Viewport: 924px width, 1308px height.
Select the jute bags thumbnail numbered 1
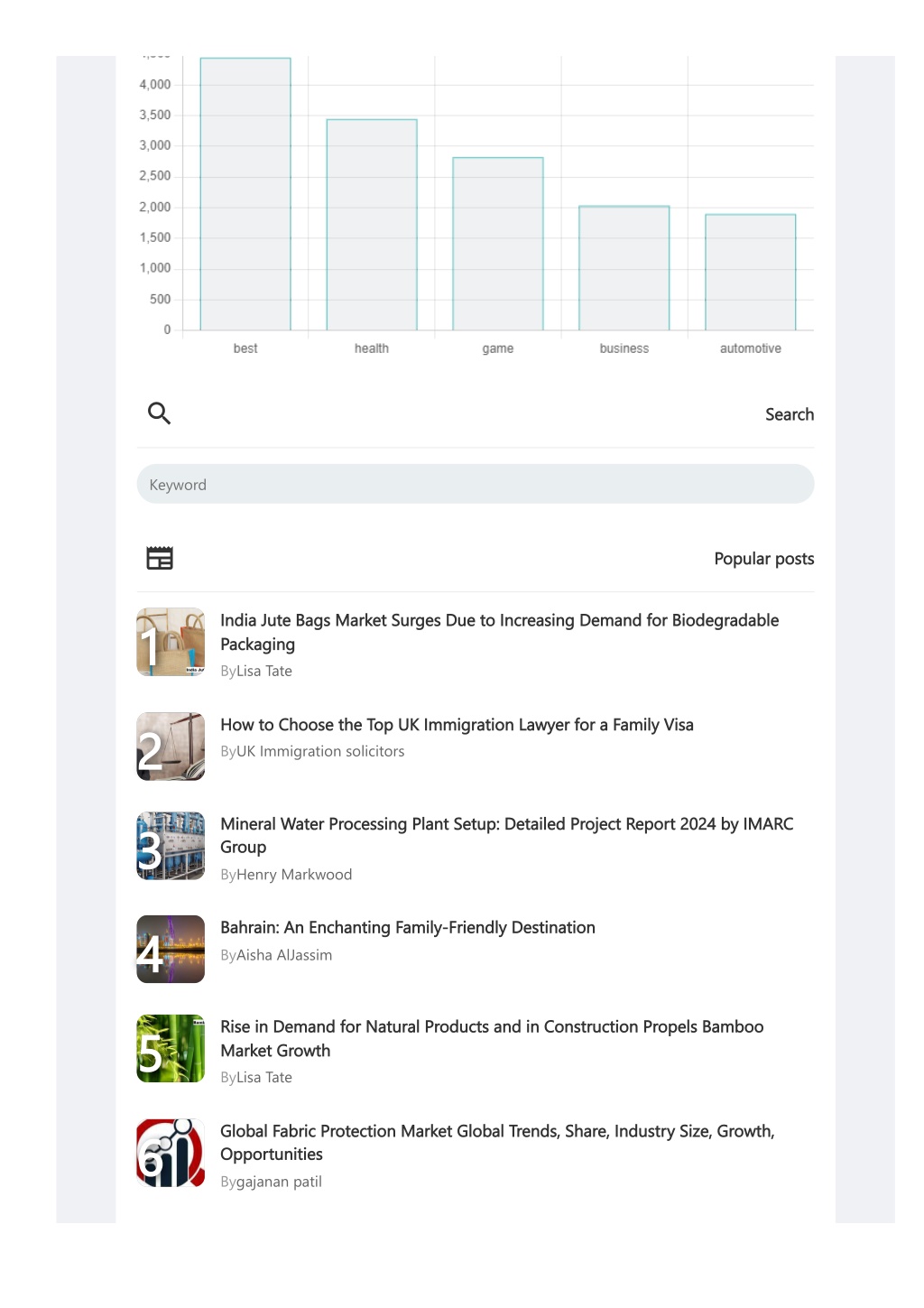(x=171, y=642)
